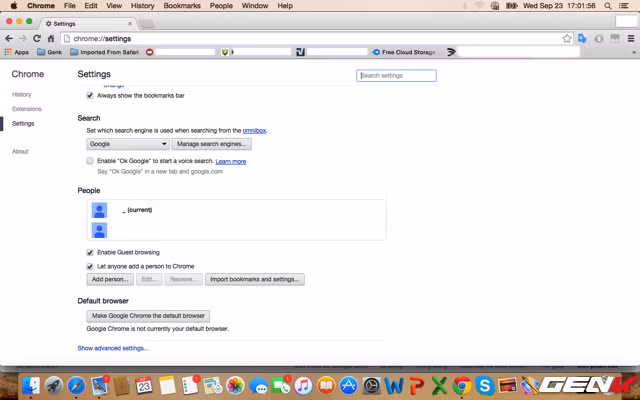The image size is (640, 400).
Task: Click the Search settings field
Action: (397, 75)
